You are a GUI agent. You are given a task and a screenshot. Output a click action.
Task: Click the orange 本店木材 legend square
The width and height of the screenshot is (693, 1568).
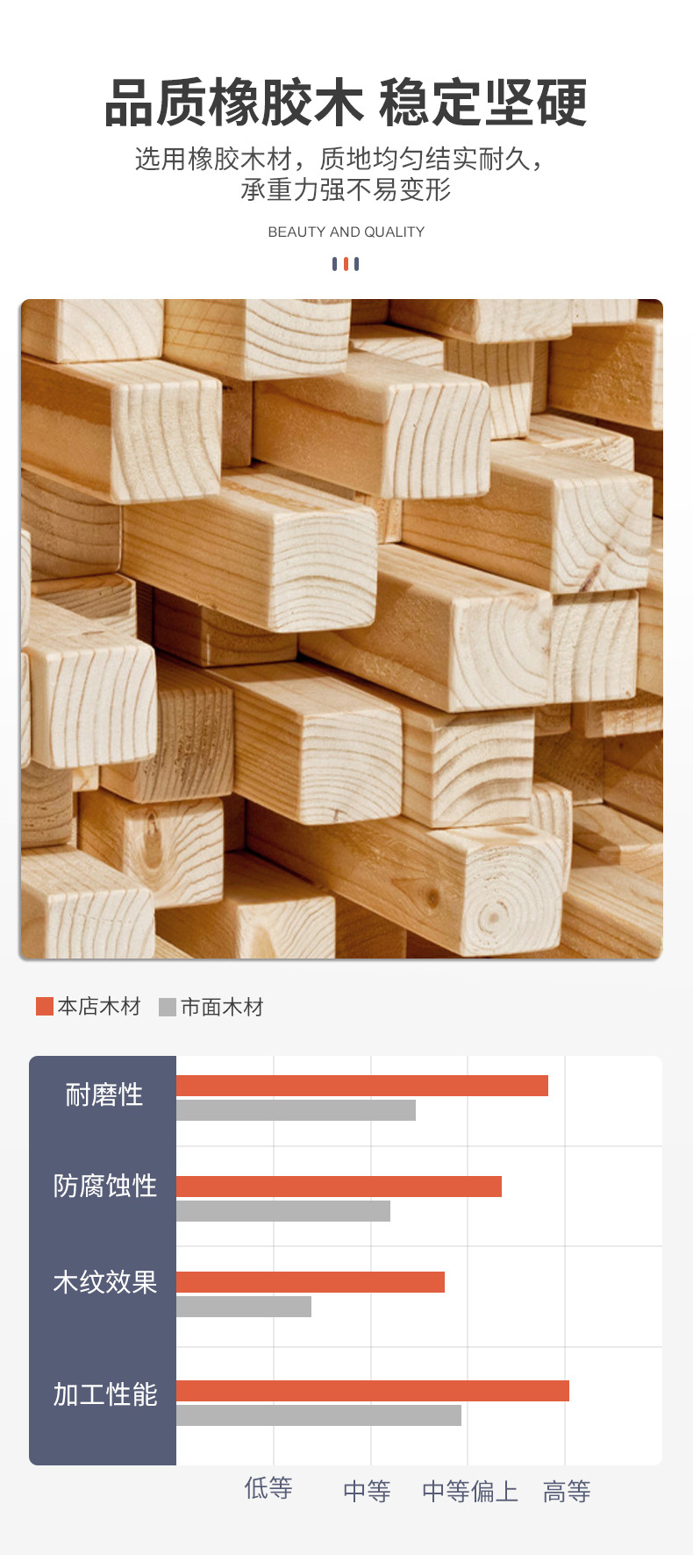click(45, 1007)
